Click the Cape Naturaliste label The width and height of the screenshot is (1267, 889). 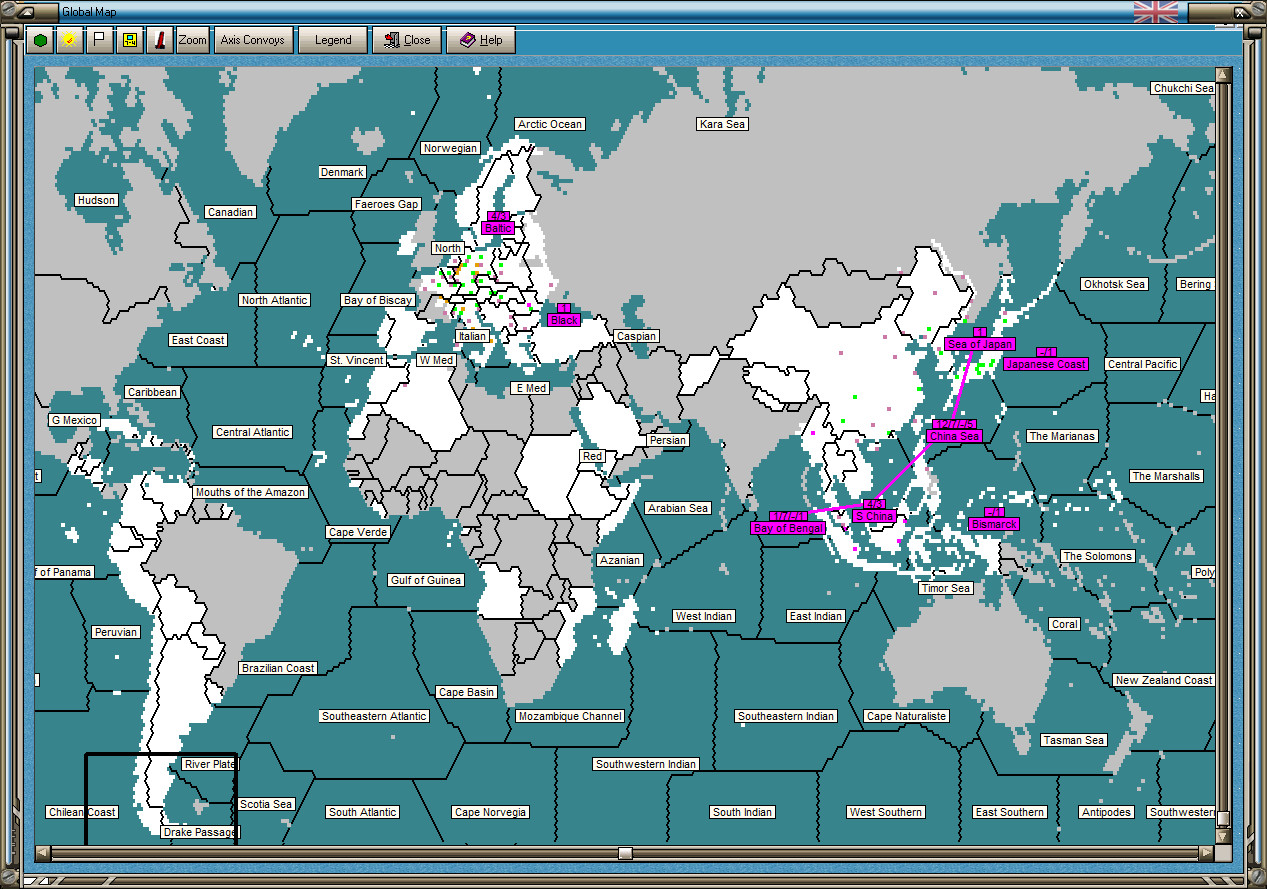(x=907, y=716)
